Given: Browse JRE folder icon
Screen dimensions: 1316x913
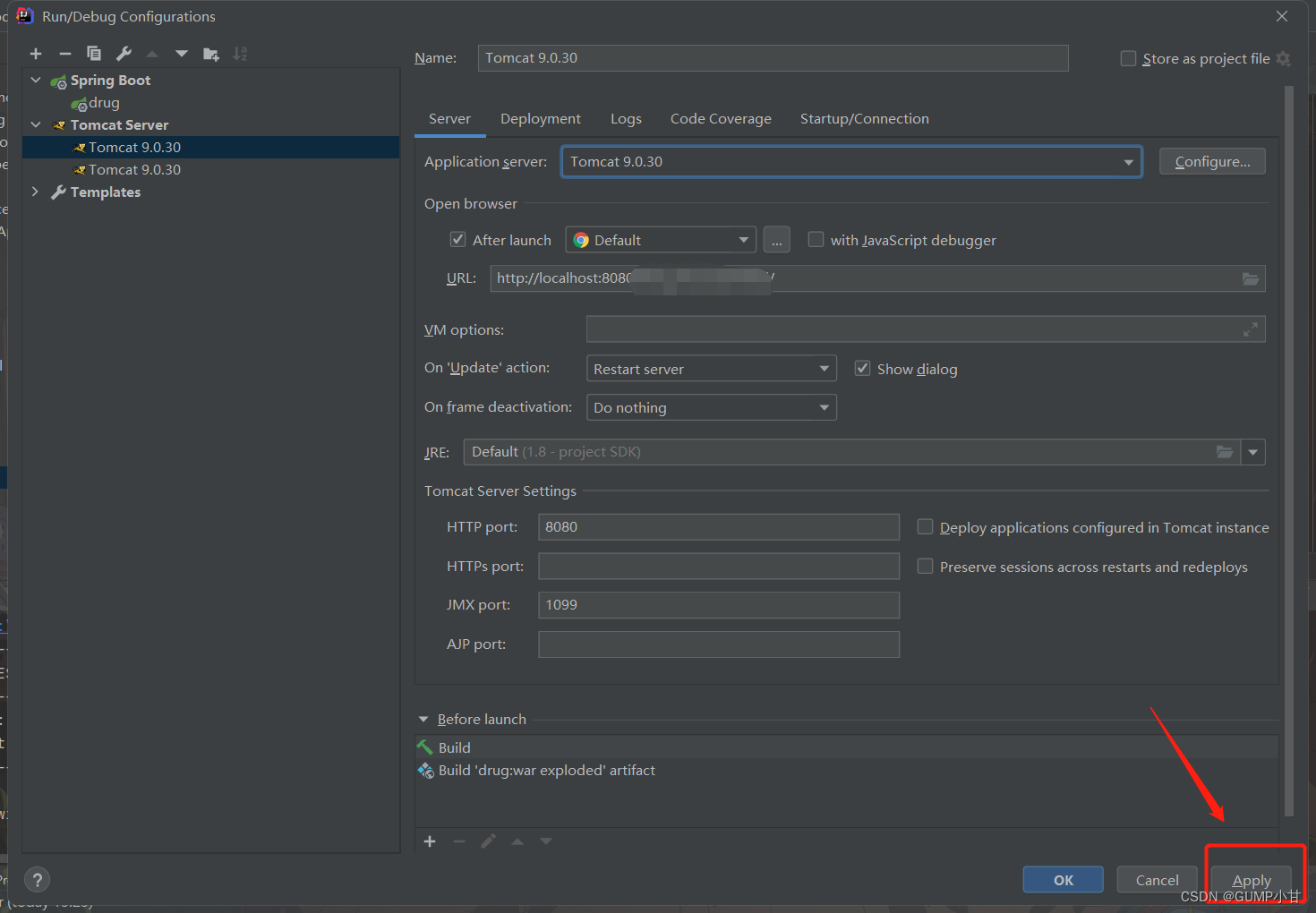Looking at the screenshot, I should (x=1224, y=452).
